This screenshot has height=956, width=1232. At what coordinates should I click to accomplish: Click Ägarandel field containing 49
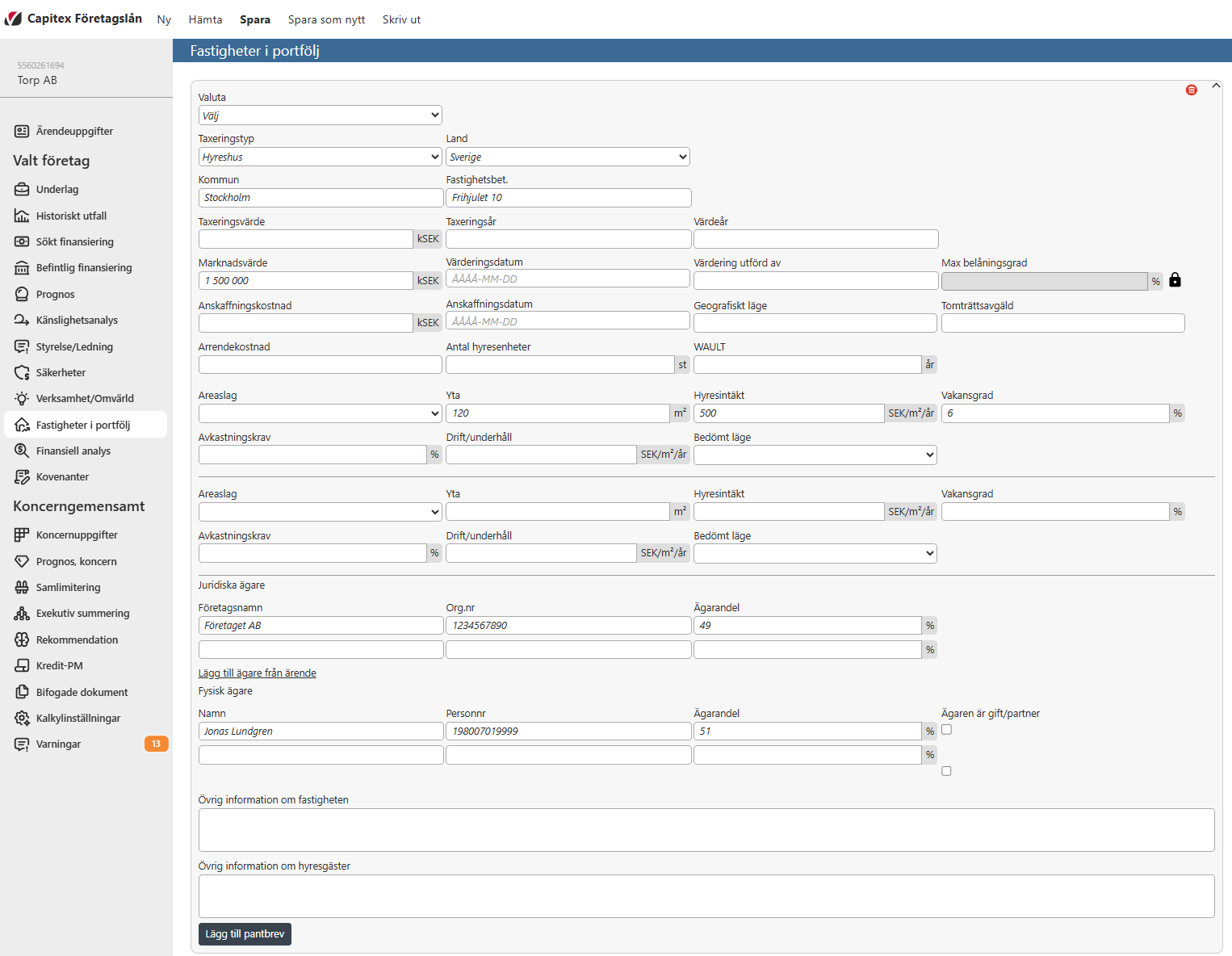click(x=807, y=625)
